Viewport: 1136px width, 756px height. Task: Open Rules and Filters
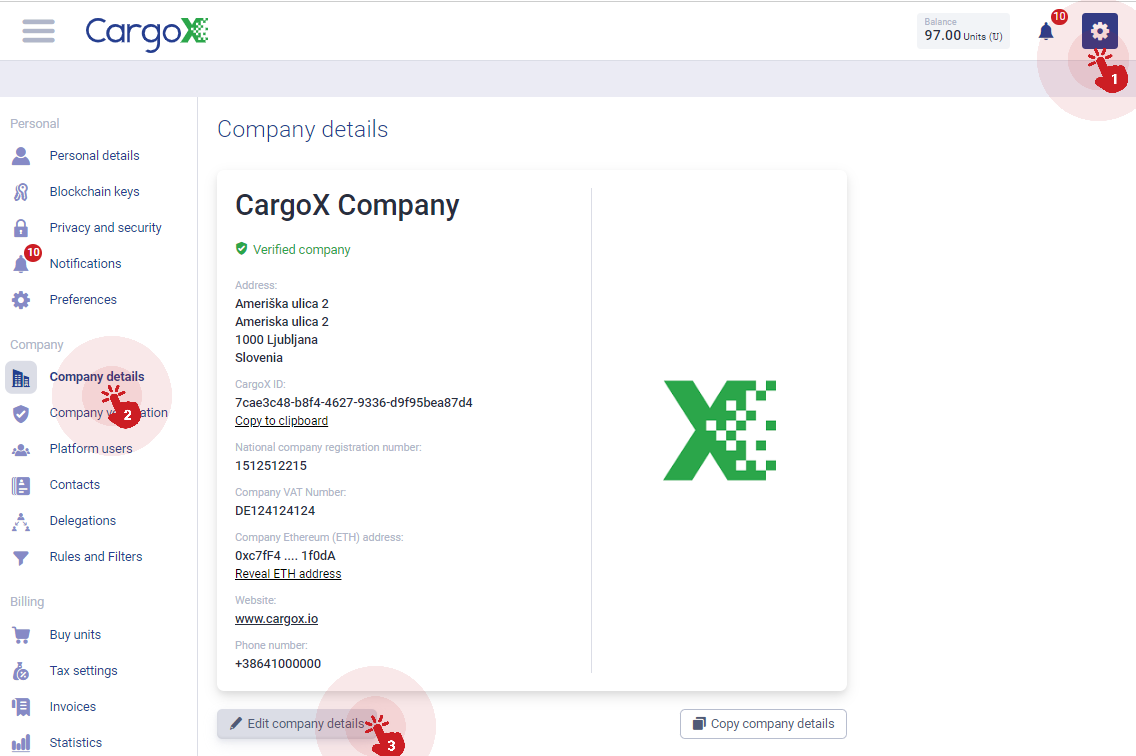[x=96, y=557]
